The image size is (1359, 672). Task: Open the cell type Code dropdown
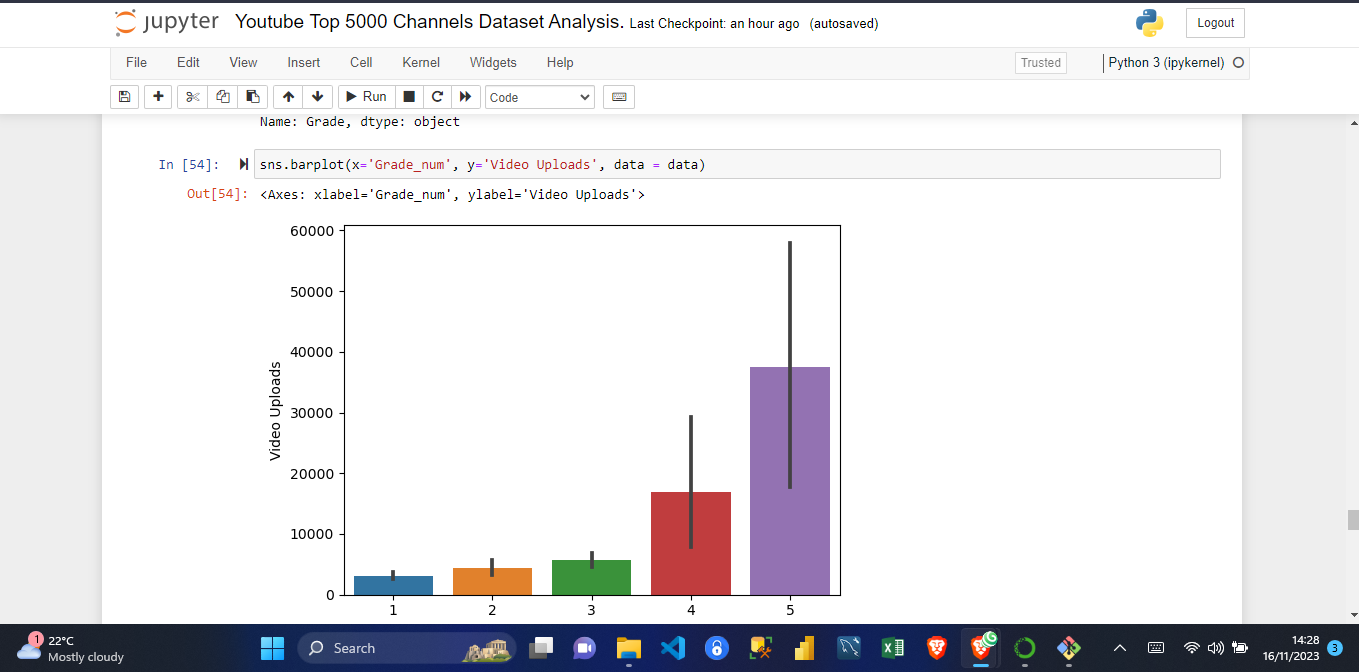(539, 97)
